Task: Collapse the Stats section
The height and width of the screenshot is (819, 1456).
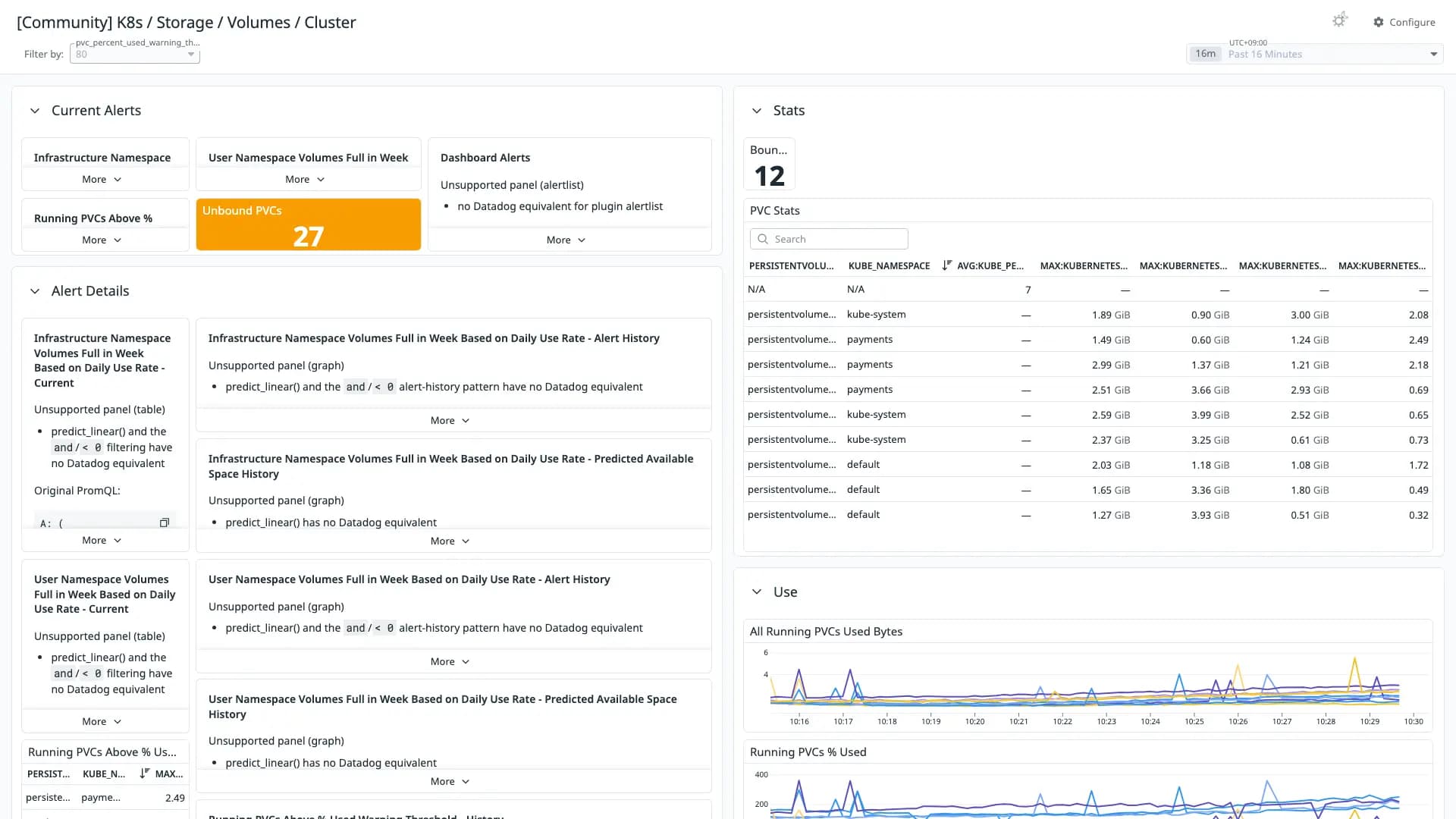Action: (757, 111)
